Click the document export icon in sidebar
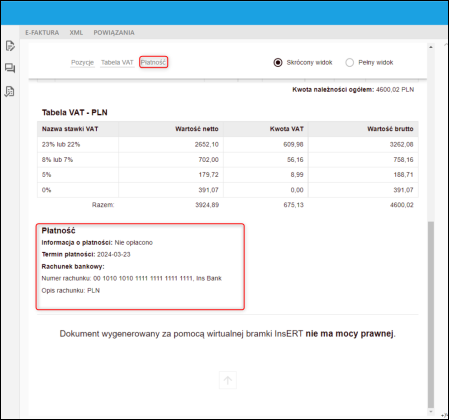Image resolution: width=449 pixels, height=420 pixels. coord(10,91)
